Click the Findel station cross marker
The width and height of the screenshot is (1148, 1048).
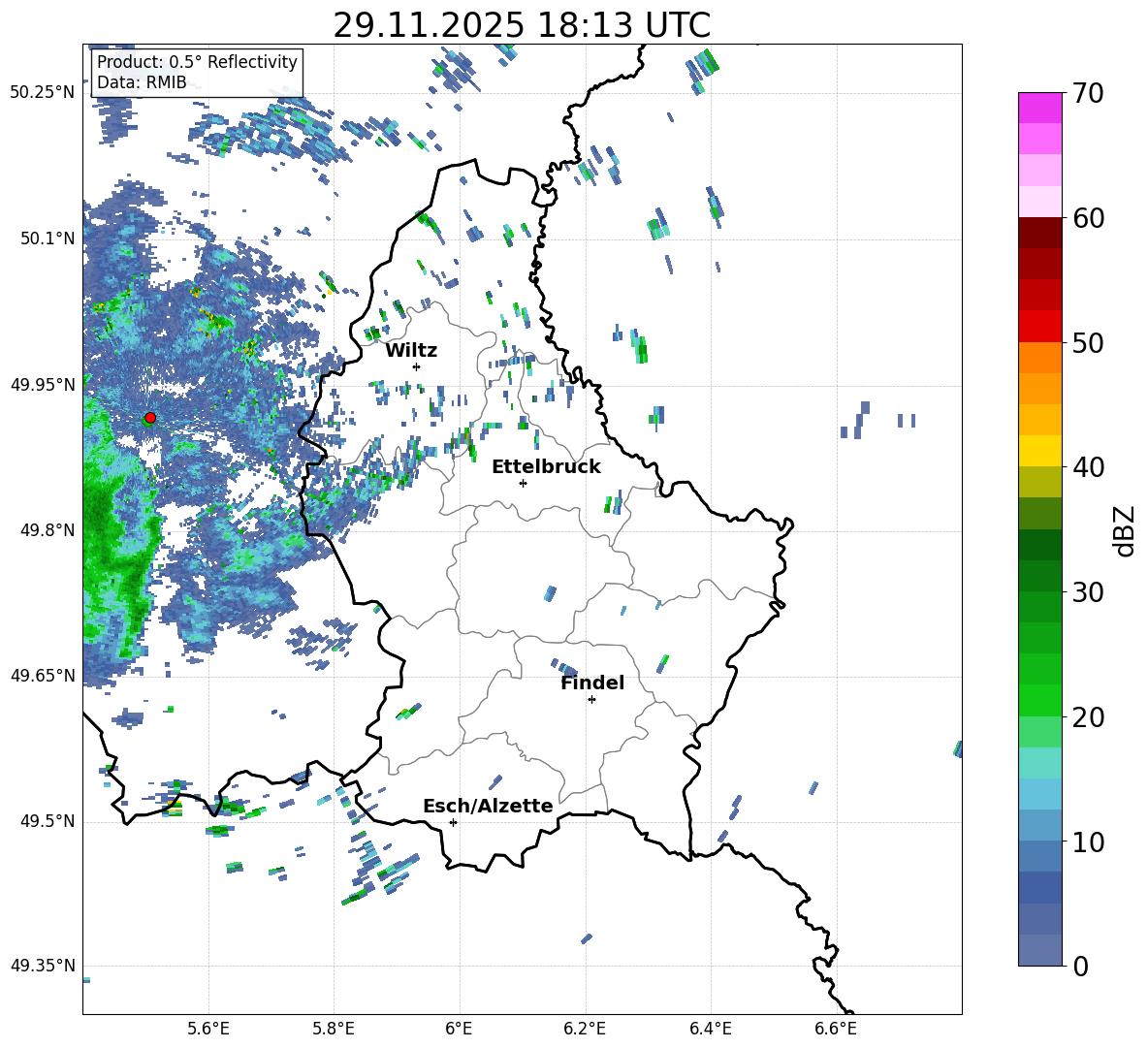(x=591, y=700)
